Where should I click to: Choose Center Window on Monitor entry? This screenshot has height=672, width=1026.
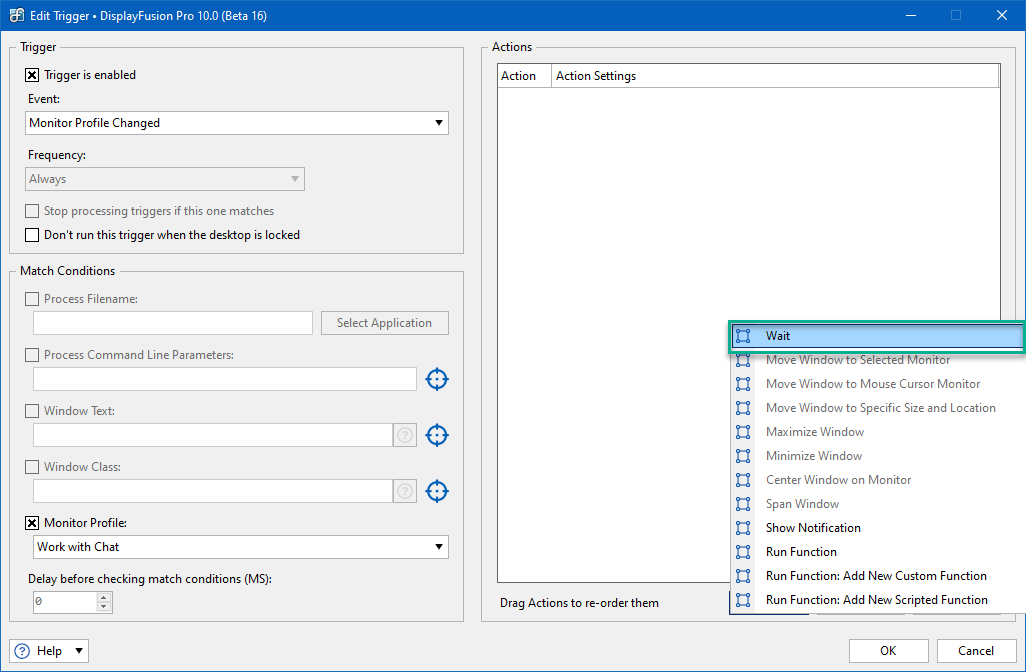coord(877,480)
